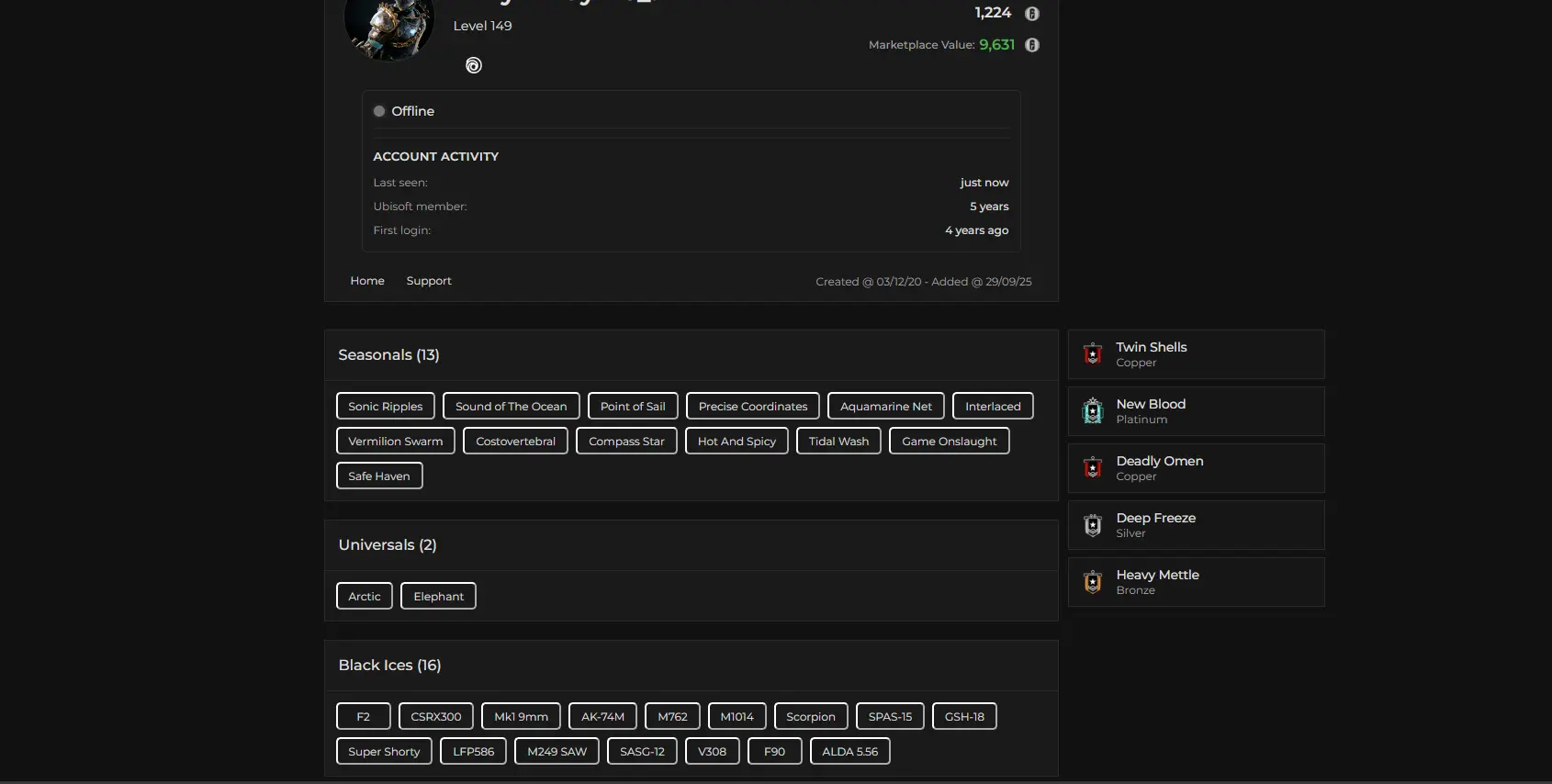This screenshot has height=784, width=1552.
Task: Click the Twin Shells copper rank icon
Action: coord(1092,354)
